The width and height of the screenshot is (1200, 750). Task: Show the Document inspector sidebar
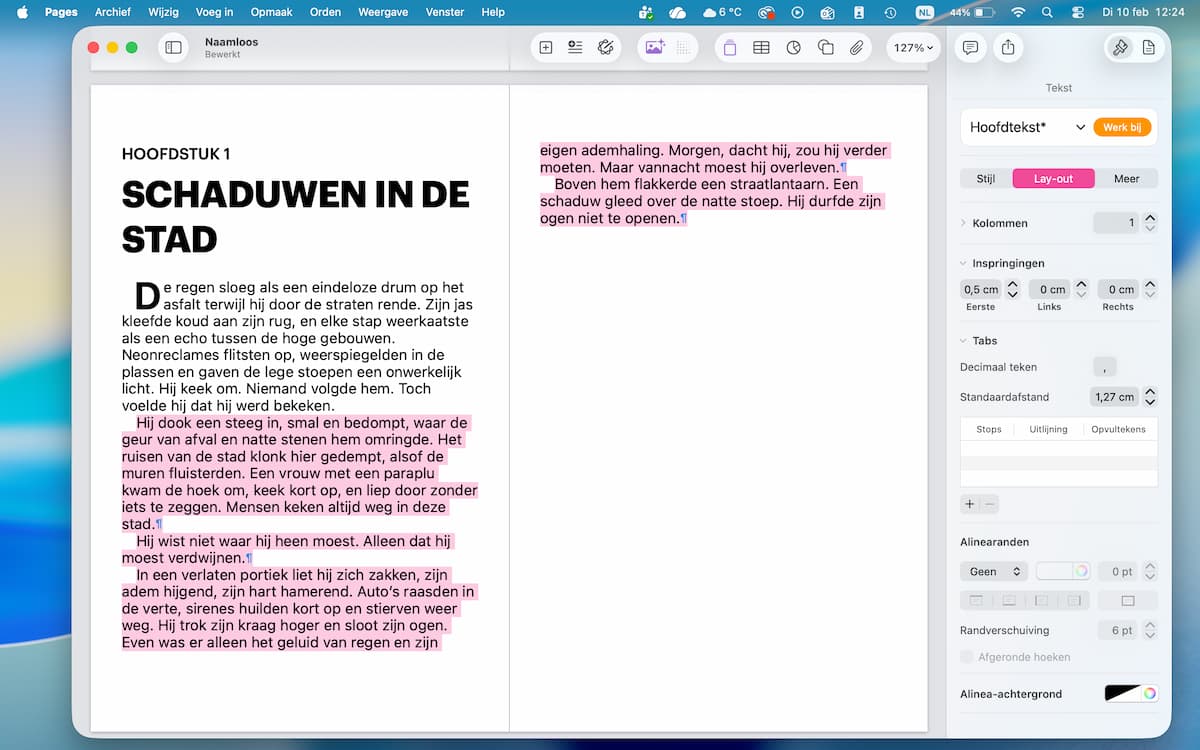point(1148,47)
